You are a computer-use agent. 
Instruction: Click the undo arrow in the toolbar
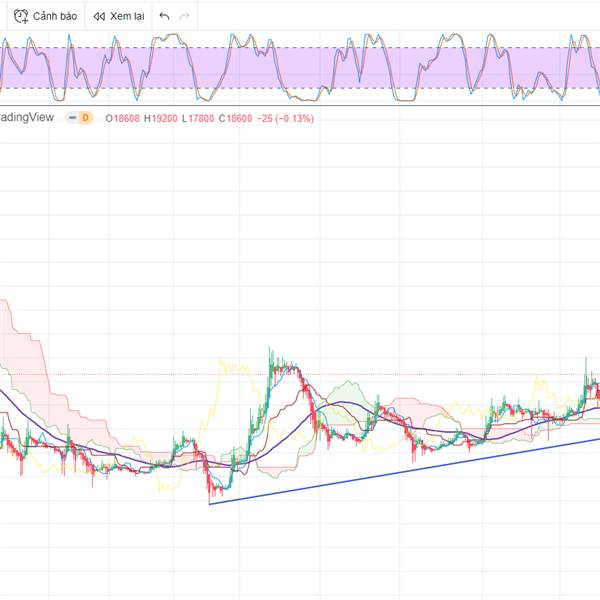(164, 16)
